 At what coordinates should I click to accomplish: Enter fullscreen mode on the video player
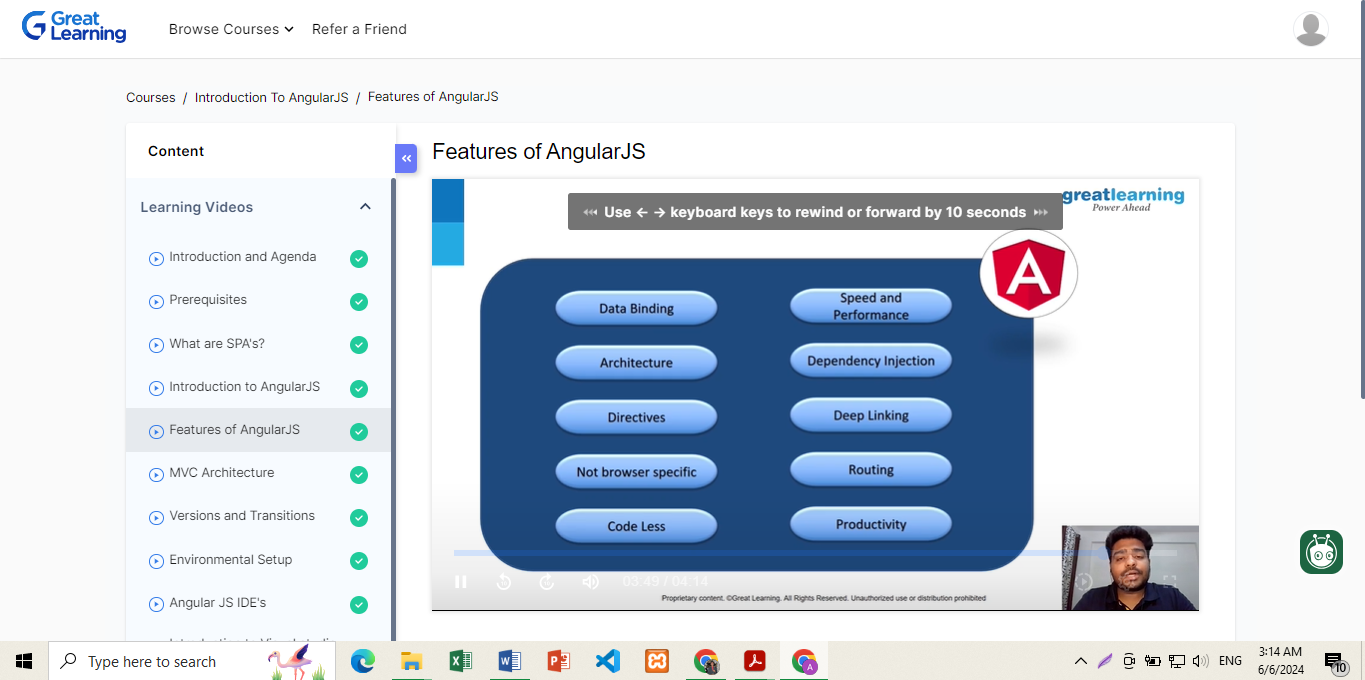[x=1168, y=581]
